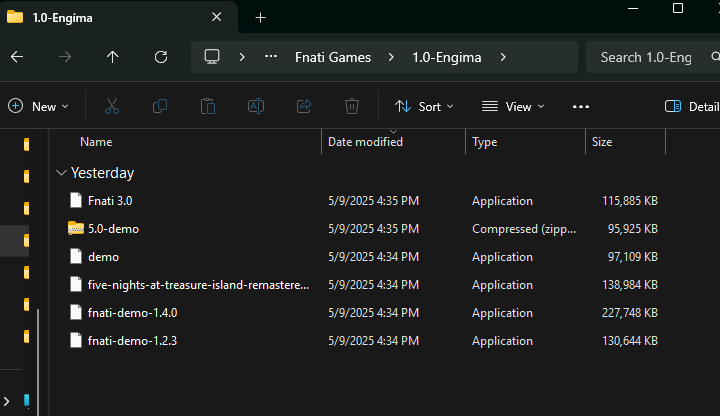Select the 5.0-demo file name
Image resolution: width=720 pixels, height=416 pixels.
pyautogui.click(x=113, y=229)
